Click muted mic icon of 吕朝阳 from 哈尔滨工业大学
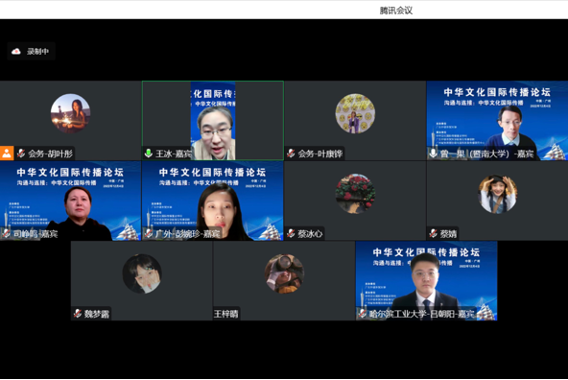The image size is (568, 380). pos(362,314)
